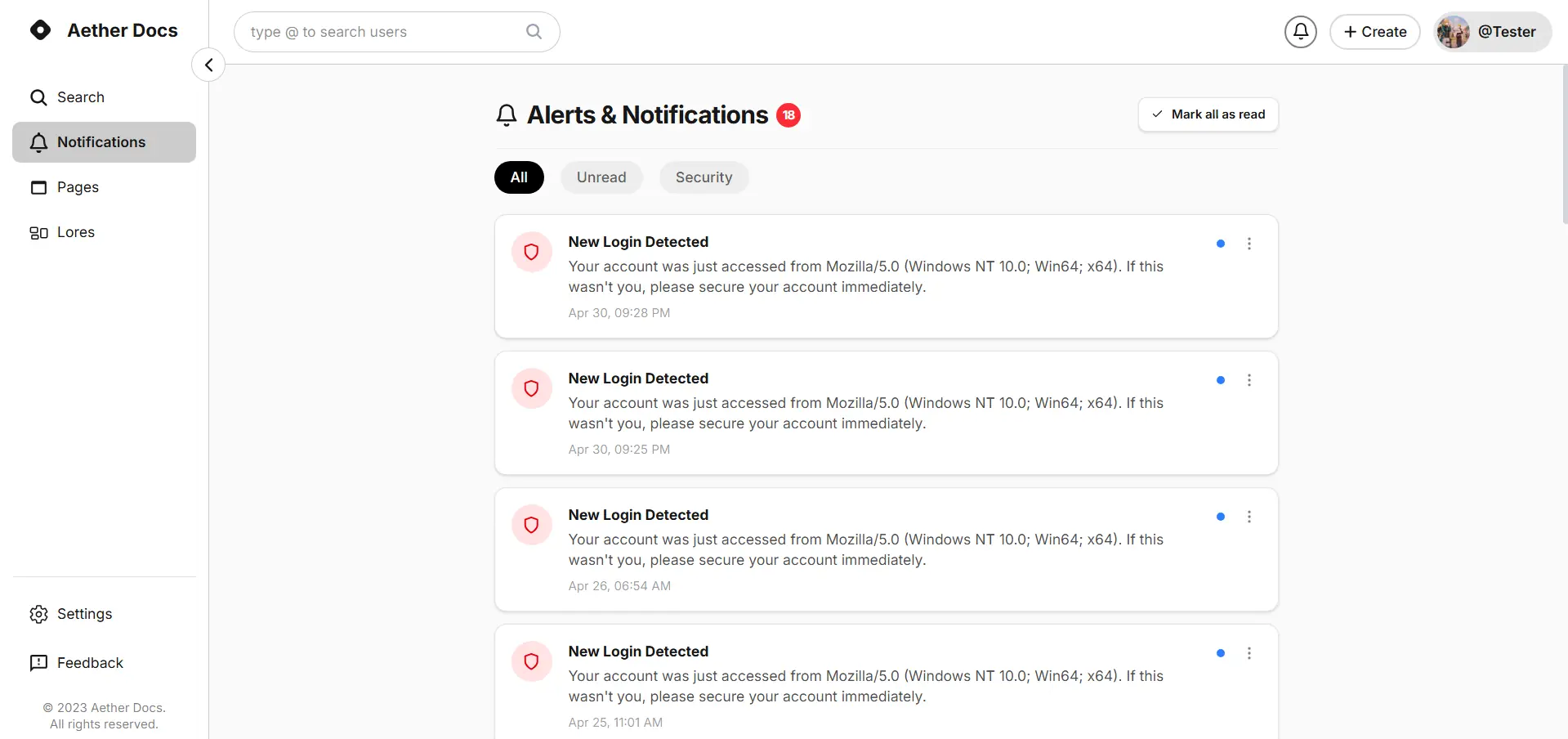1568x739 pixels.
Task: Click shield icon on Apr 25, 11:01 AM alert
Action: [x=532, y=661]
